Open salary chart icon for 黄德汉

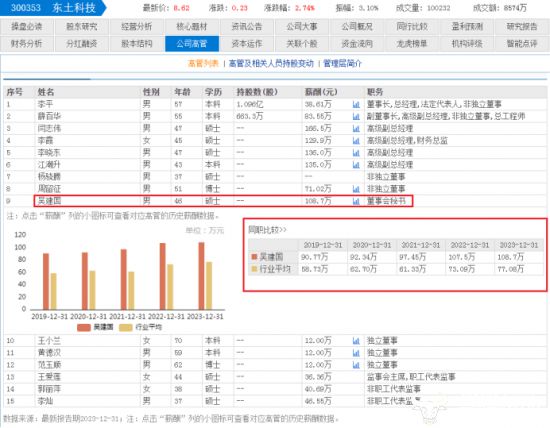(x=356, y=353)
